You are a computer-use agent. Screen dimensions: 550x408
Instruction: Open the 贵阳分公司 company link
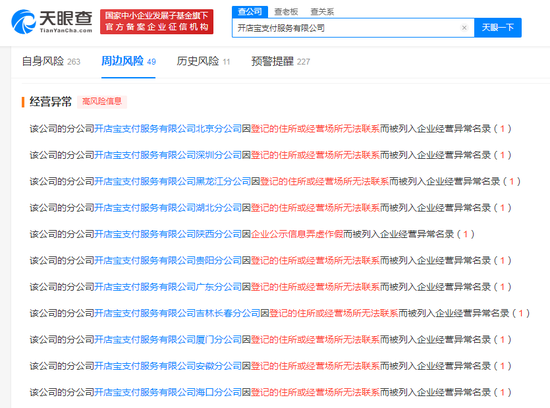pos(168,260)
